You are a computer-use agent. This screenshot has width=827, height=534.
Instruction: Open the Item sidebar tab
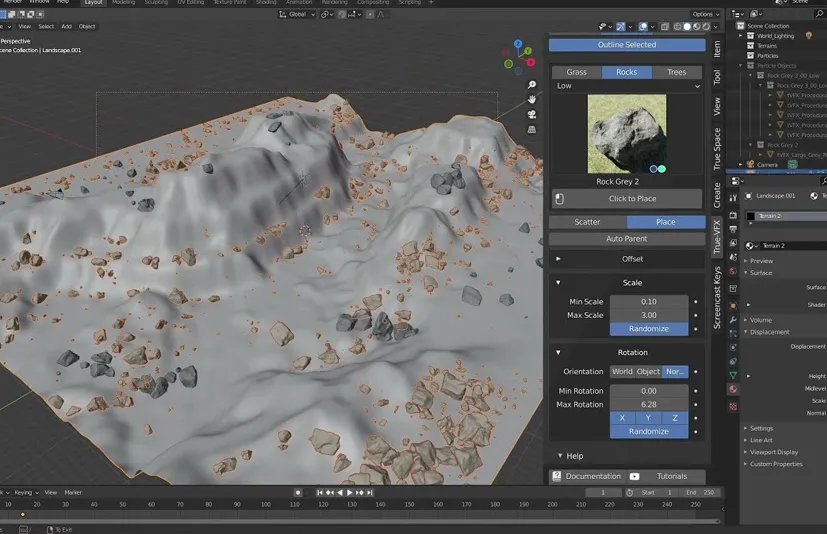click(x=717, y=50)
